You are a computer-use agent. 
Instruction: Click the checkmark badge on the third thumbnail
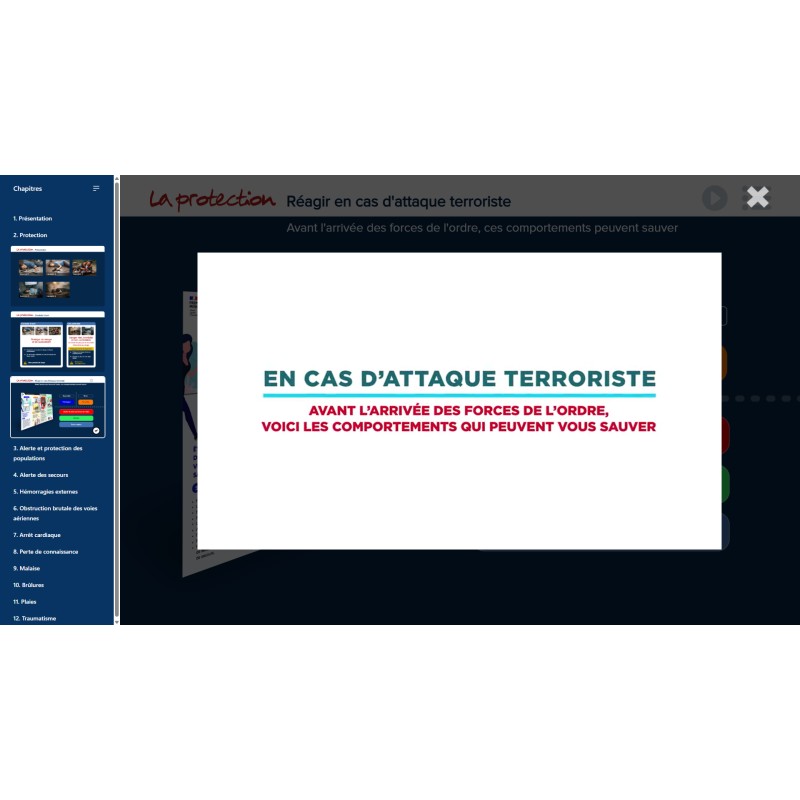click(x=96, y=429)
